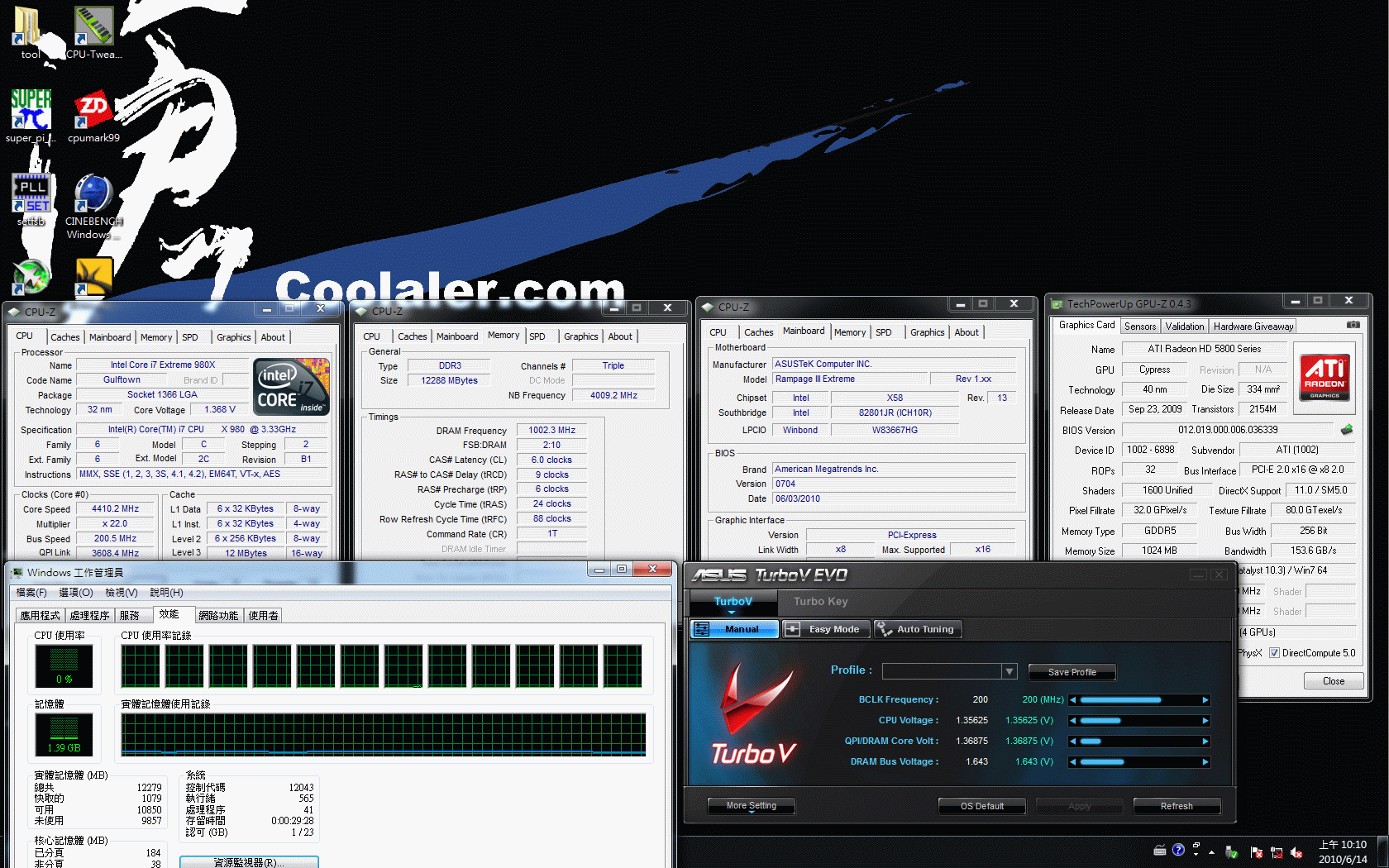Screen dimensions: 1389x868
Task: Expand the More Setting panel in TurboV
Action: click(x=752, y=806)
